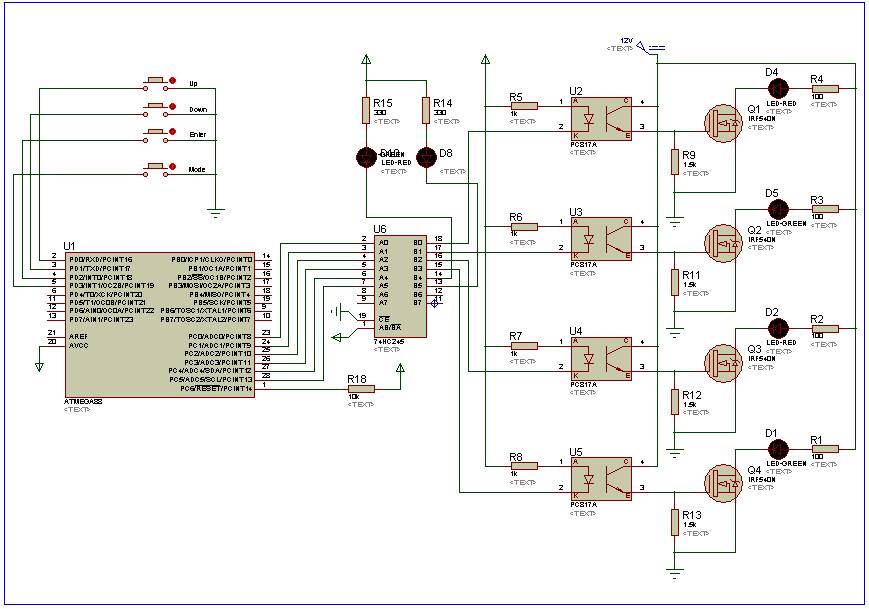Screen dimensions: 869x609
Task: Click the IRF540N label beside Q1
Action: [x=762, y=119]
